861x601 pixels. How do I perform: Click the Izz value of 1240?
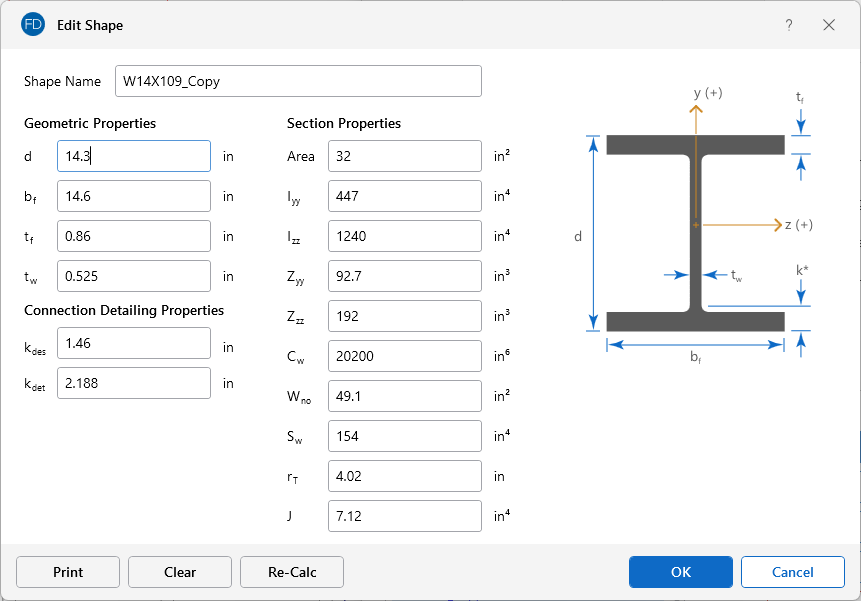click(x=404, y=236)
